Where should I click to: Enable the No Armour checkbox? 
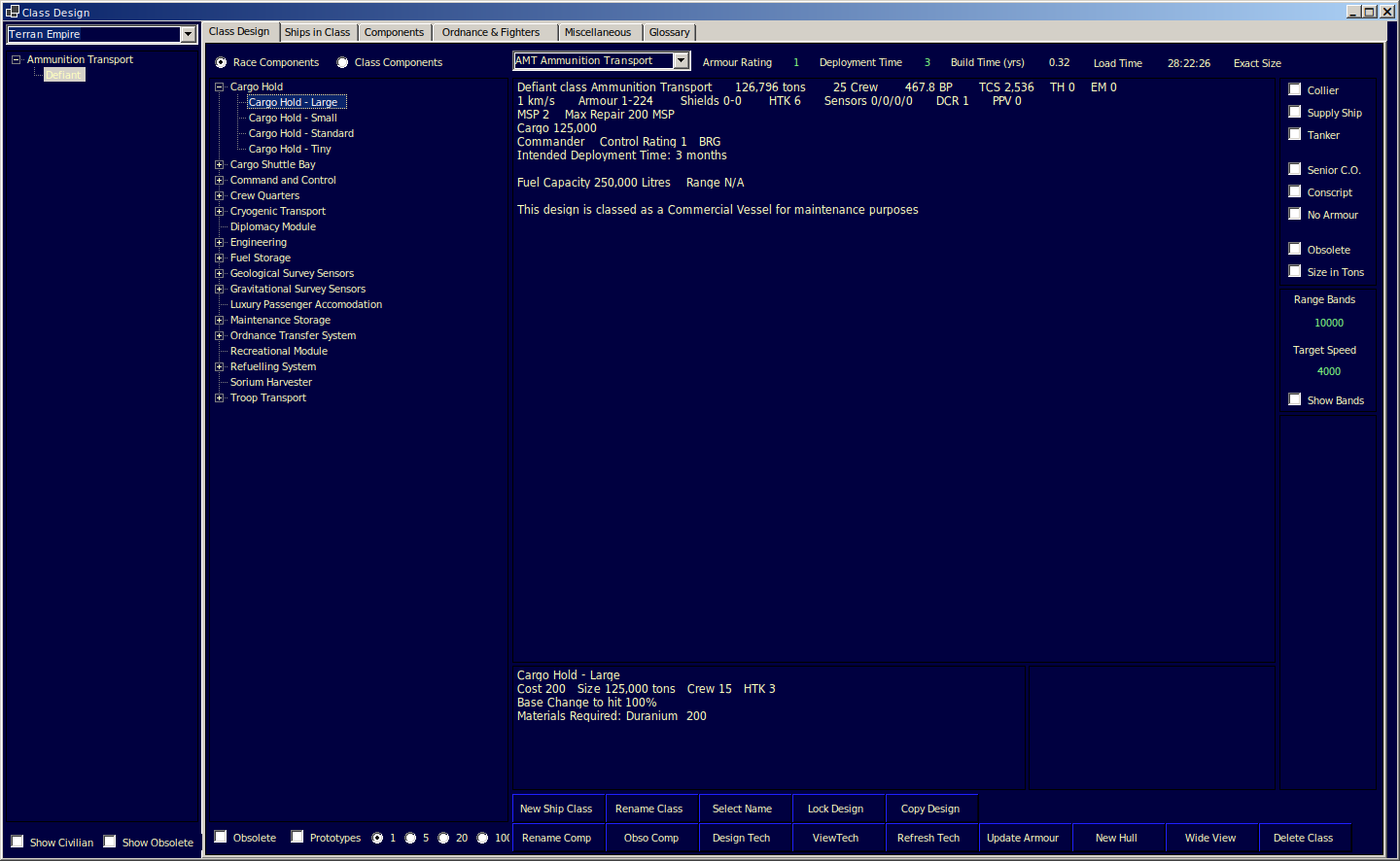pyautogui.click(x=1295, y=214)
